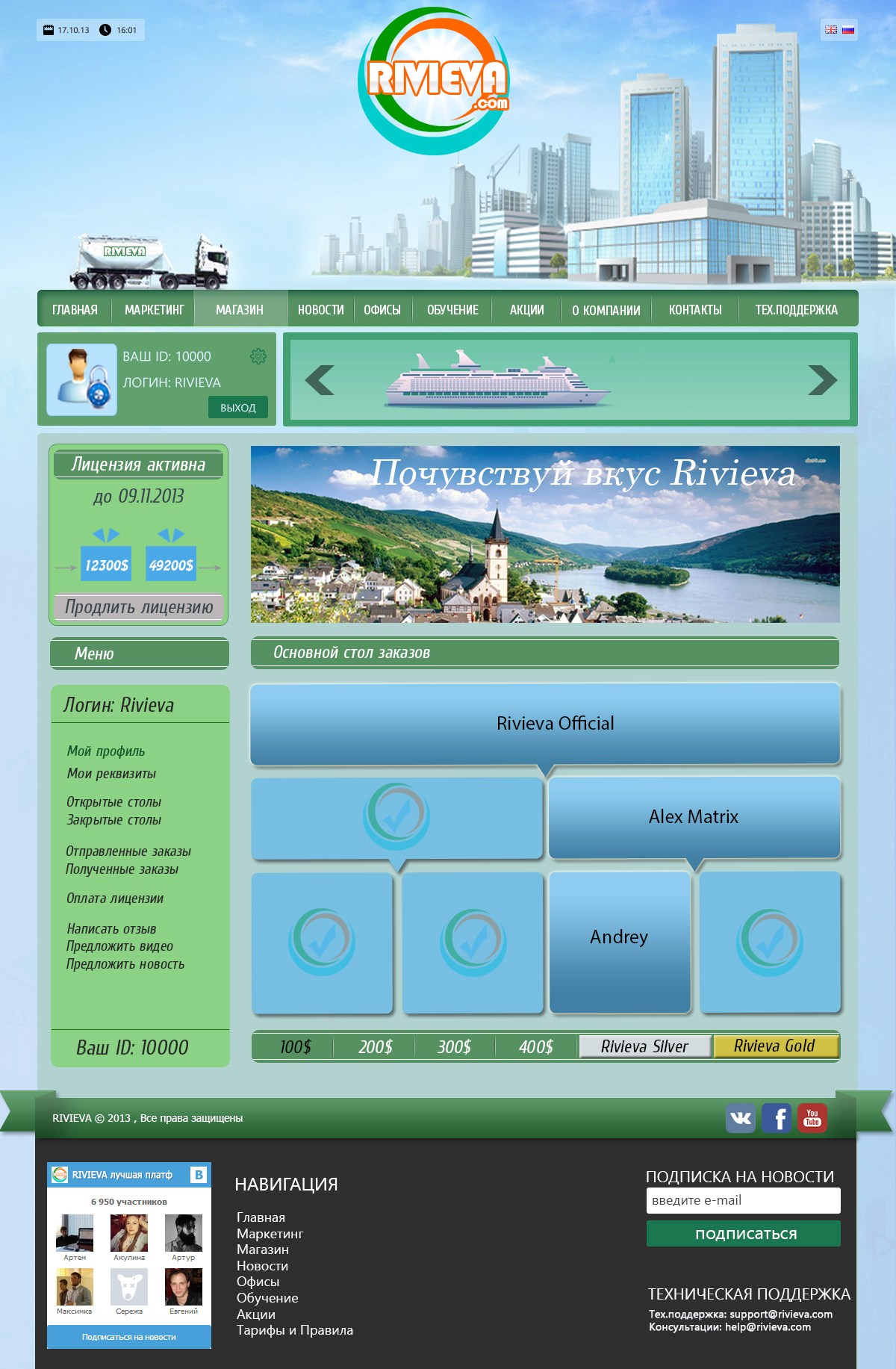The image size is (896, 1369).
Task: Open ОФИСЫ in the navigation bar
Action: (382, 309)
